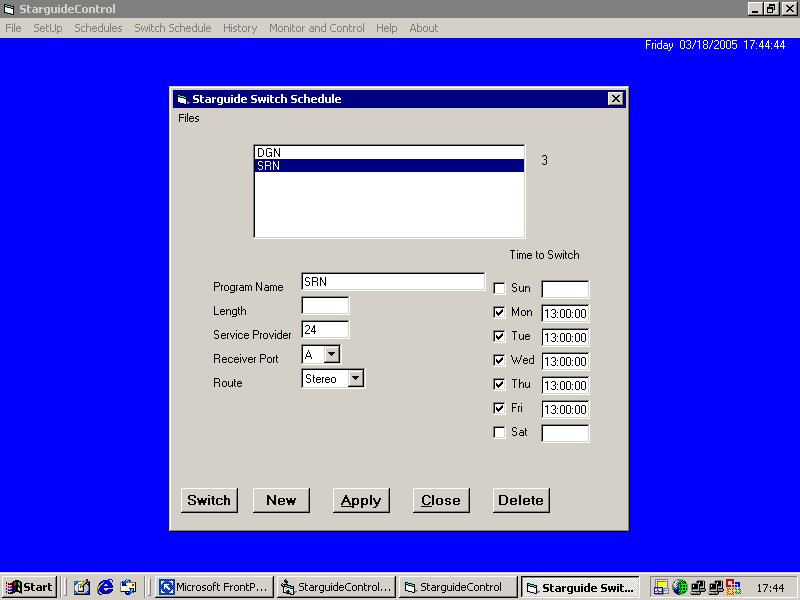This screenshot has height=600, width=800.
Task: Enable the Sat checkbox
Action: click(499, 432)
